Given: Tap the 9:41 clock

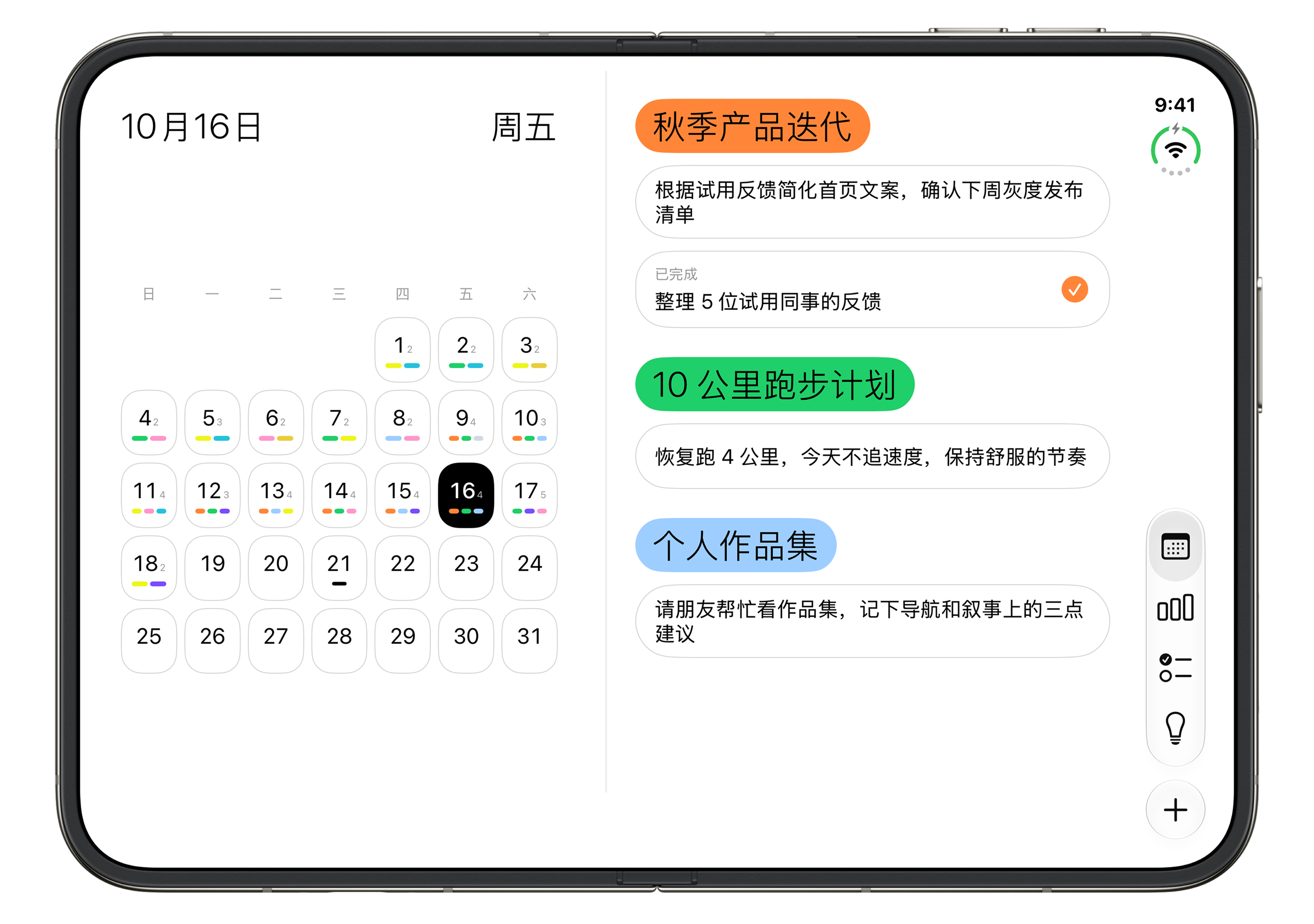Looking at the screenshot, I should (1175, 105).
